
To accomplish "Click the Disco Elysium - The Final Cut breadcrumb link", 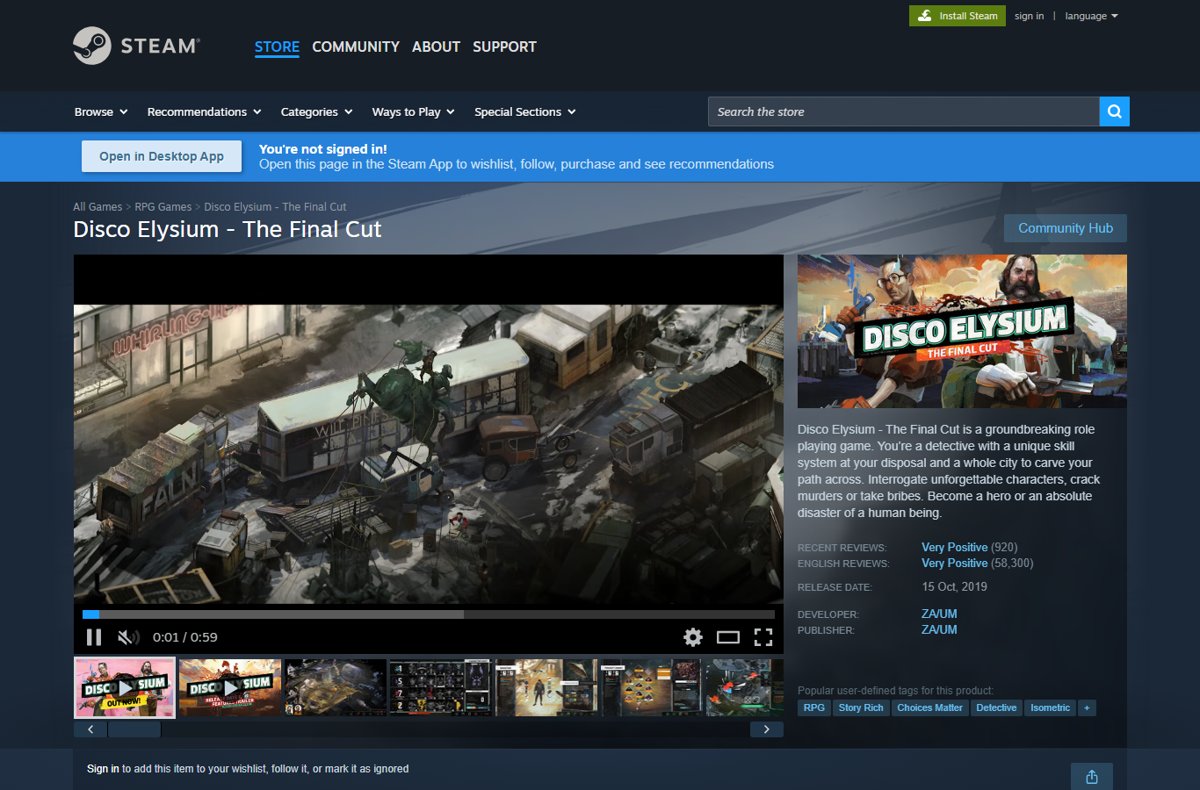I will (x=275, y=207).
